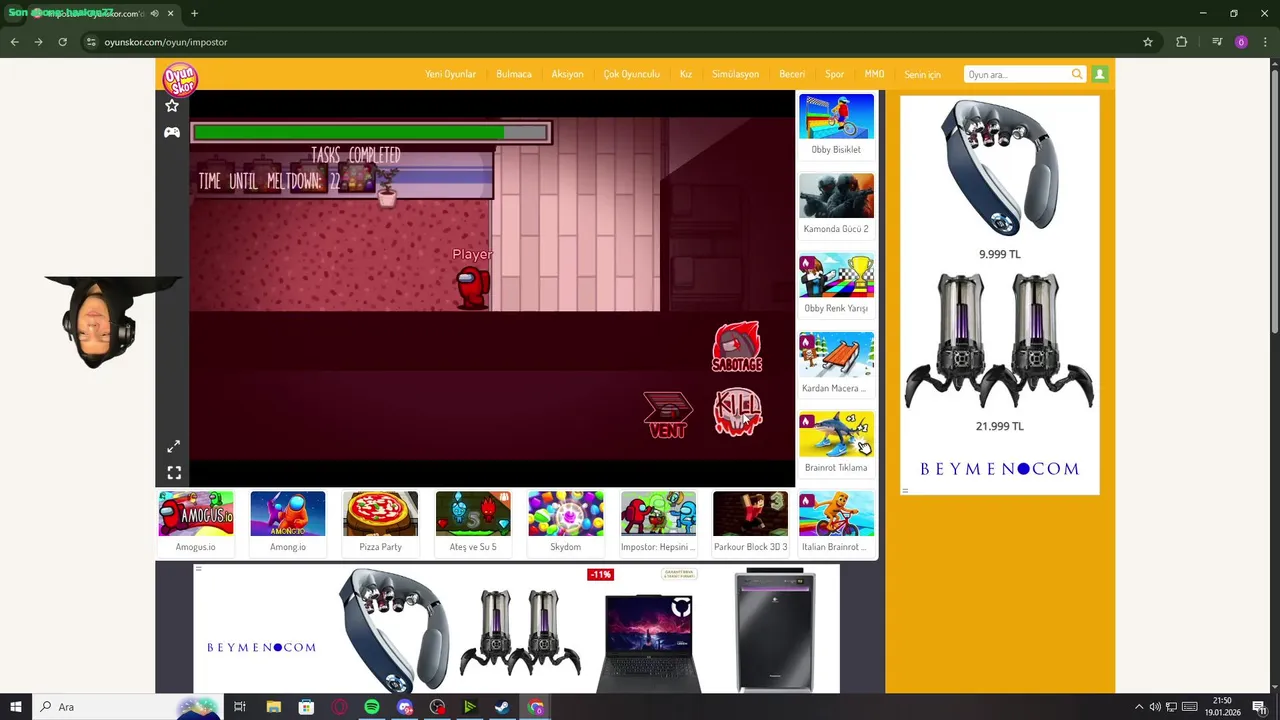Viewport: 1280px width, 720px height.
Task: Open the Beceri category
Action: 792,74
